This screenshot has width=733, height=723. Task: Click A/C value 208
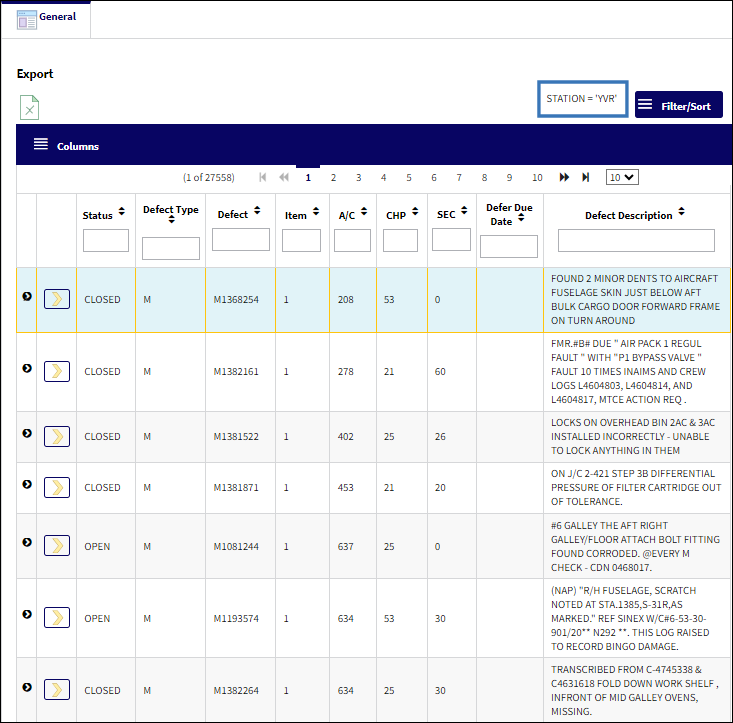pyautogui.click(x=345, y=300)
